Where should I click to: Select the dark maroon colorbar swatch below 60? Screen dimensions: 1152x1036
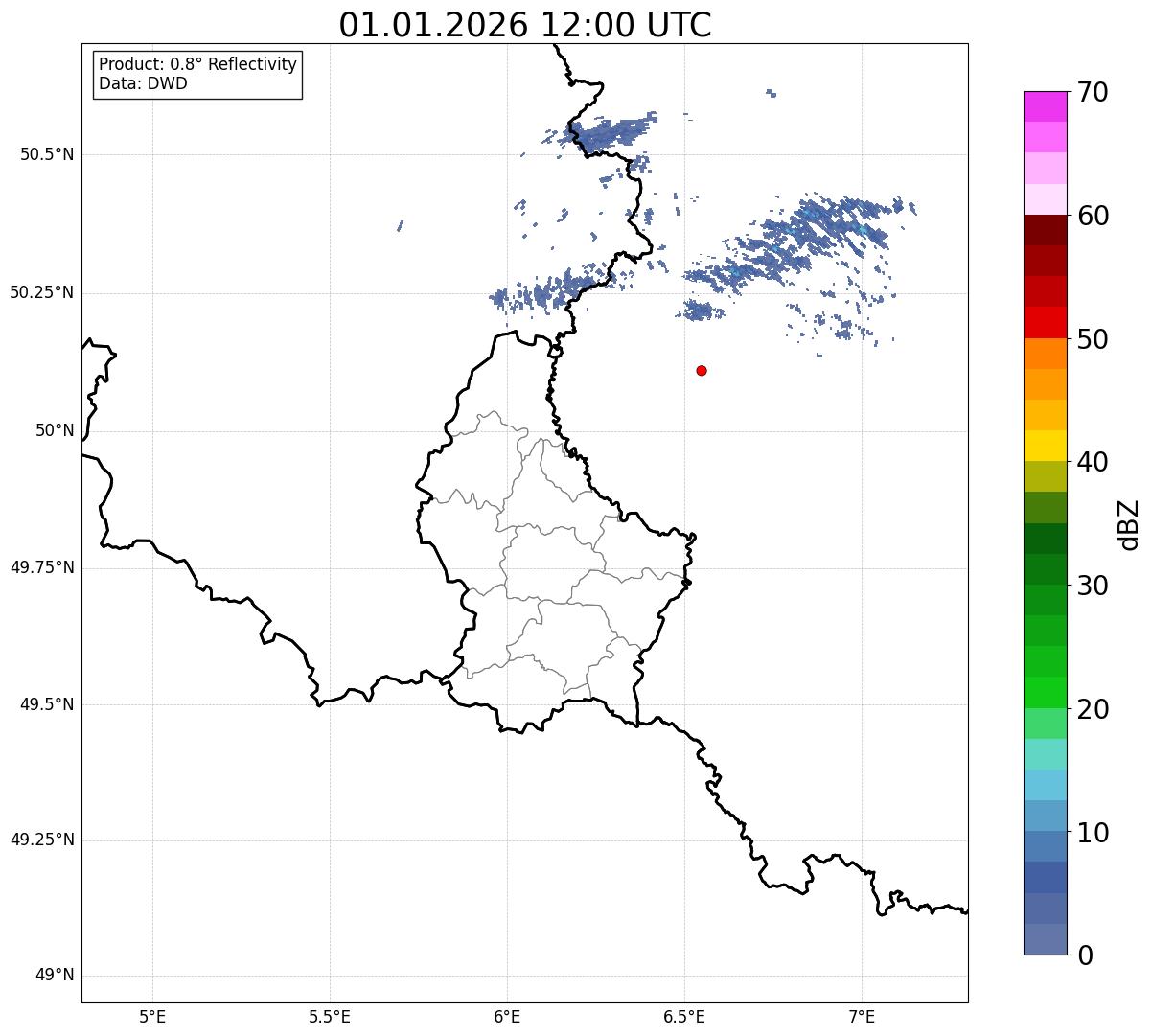pos(1046,230)
